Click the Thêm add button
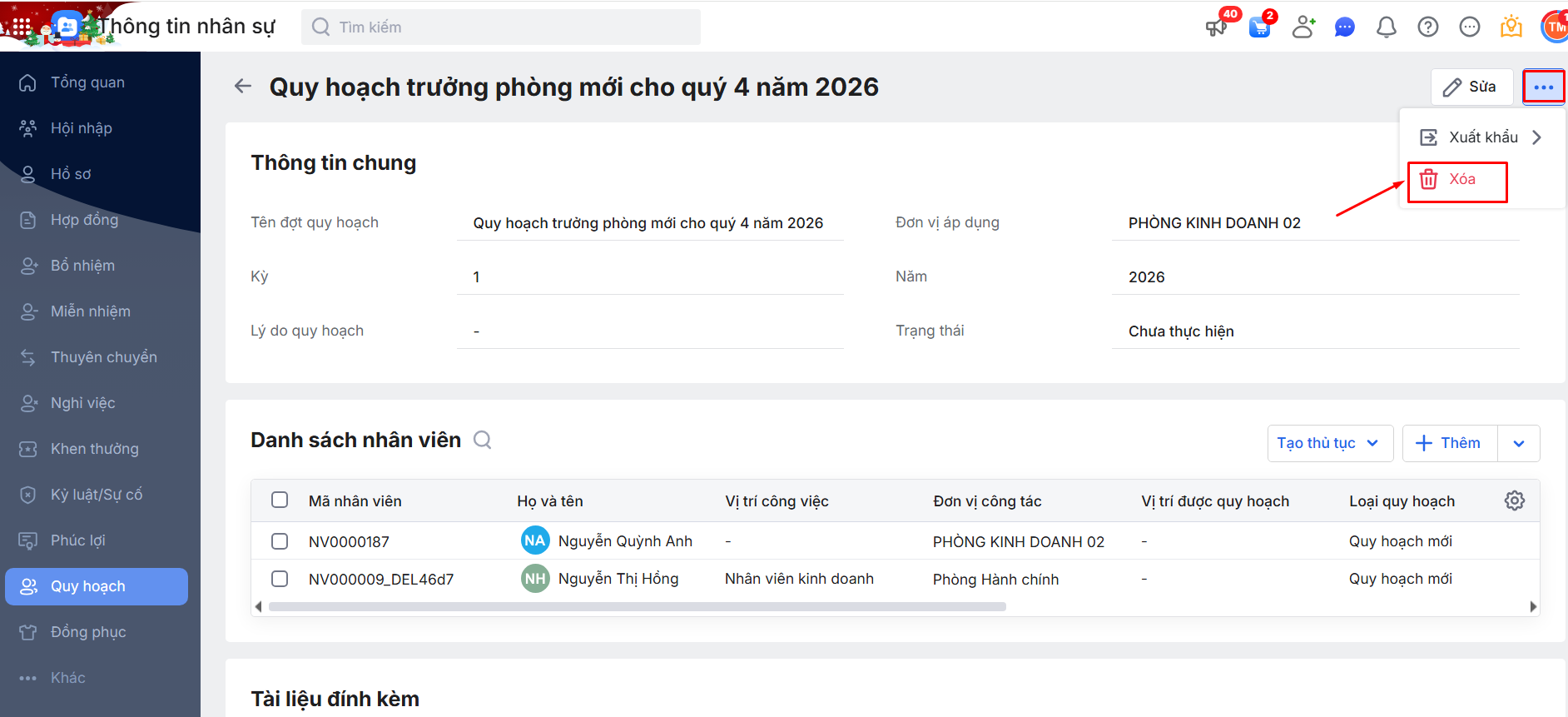 (1449, 443)
